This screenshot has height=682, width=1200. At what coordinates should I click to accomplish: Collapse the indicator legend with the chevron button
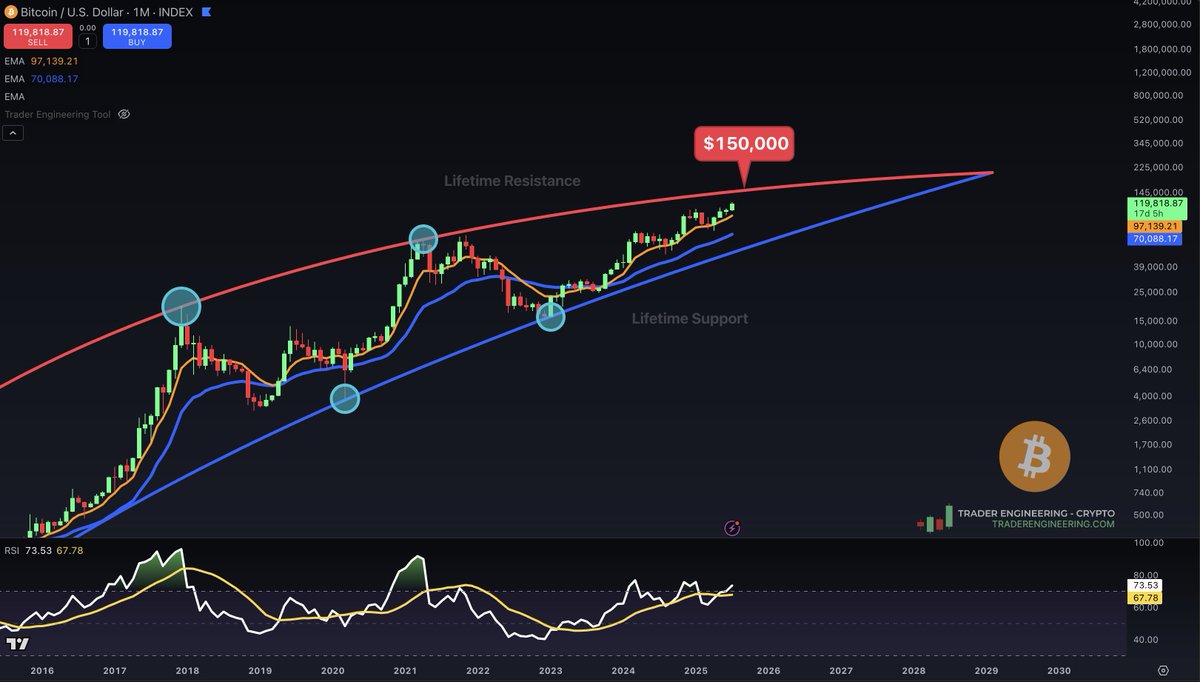14,133
